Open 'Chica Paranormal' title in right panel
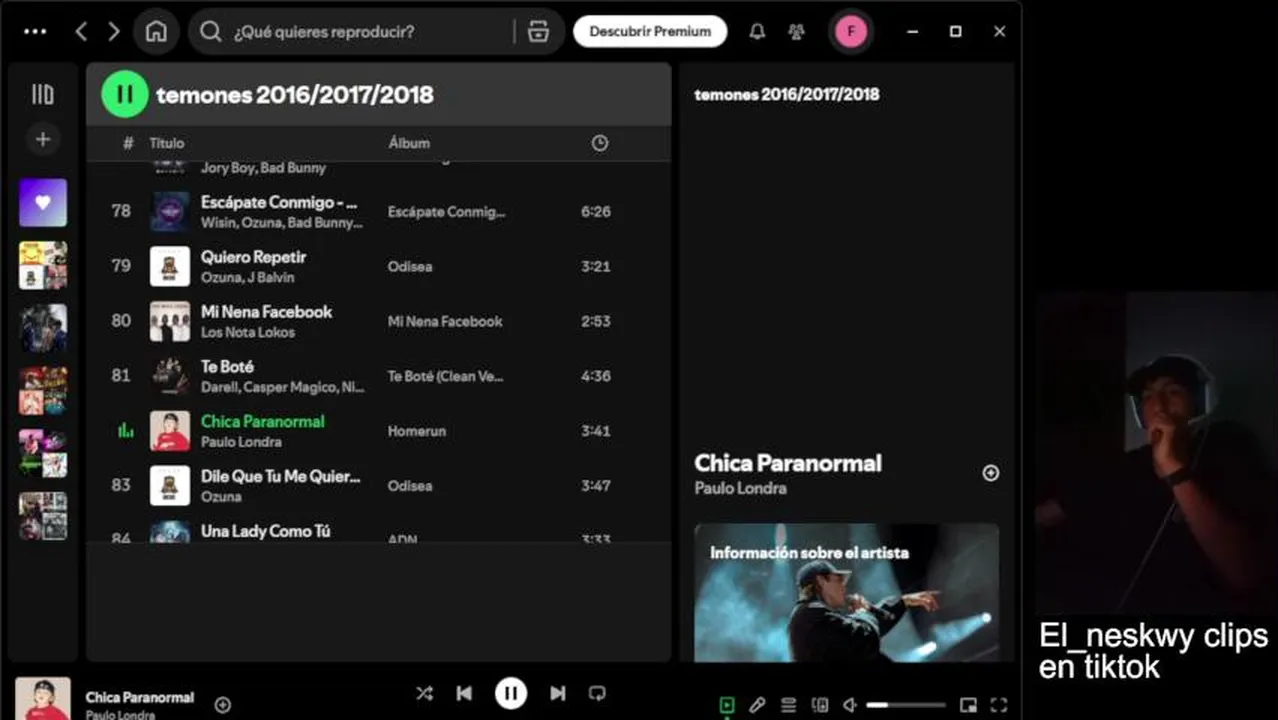This screenshot has width=1278, height=720. click(788, 463)
